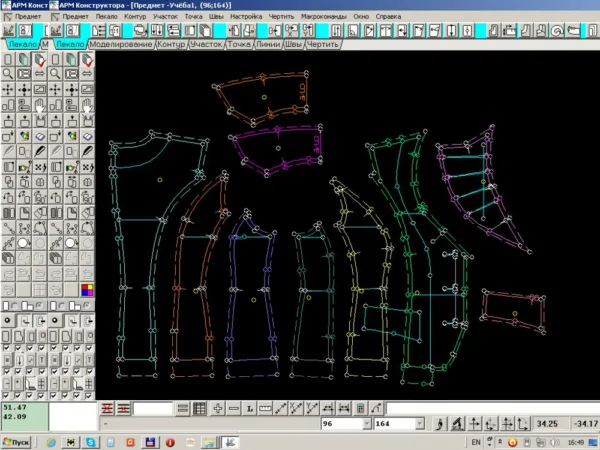
Task: Select the leftmost magnifier zoom tool
Action: pyautogui.click(x=8, y=74)
